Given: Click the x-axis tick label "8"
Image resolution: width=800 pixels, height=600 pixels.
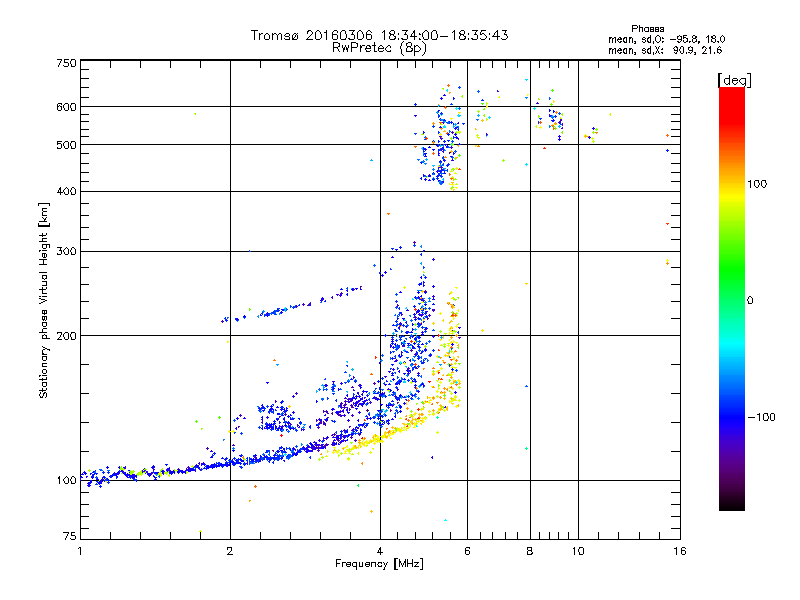Looking at the screenshot, I should pos(530,551).
